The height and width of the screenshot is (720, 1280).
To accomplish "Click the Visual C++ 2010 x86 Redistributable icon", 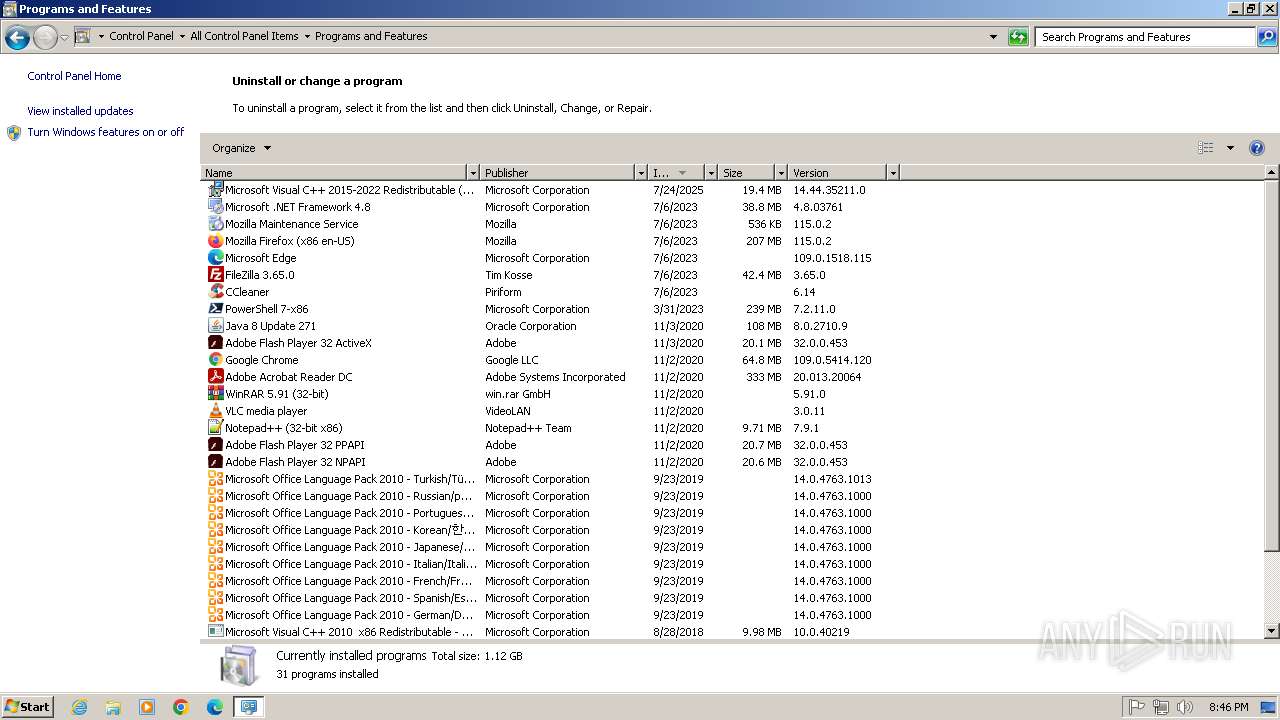I will click(215, 632).
